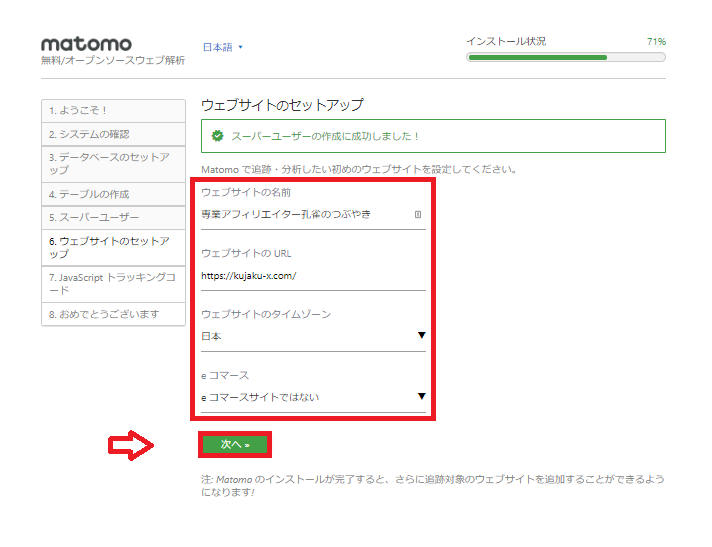Image resolution: width=712 pixels, height=547 pixels.
Task: Open the 日本語 language dropdown
Action: (x=222, y=47)
